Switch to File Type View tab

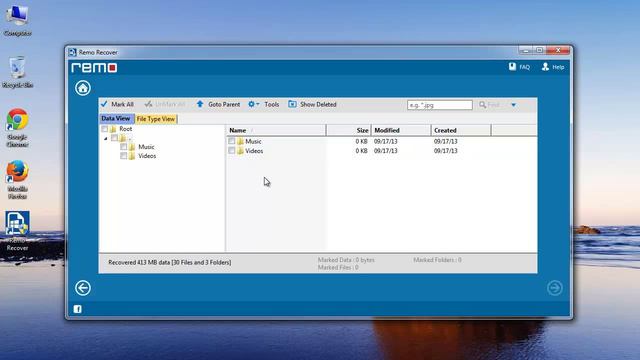click(156, 119)
